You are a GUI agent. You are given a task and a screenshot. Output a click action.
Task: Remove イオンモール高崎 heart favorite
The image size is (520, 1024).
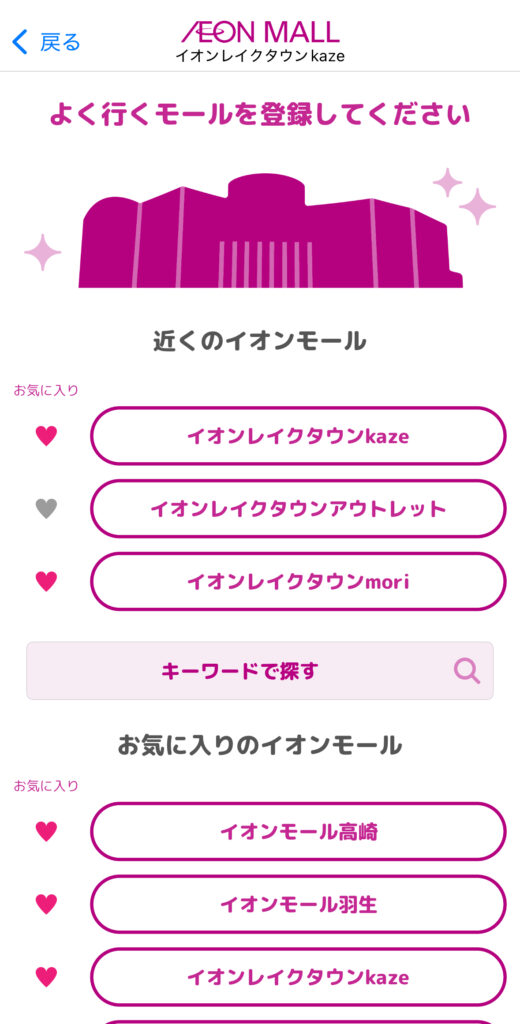tap(46, 831)
